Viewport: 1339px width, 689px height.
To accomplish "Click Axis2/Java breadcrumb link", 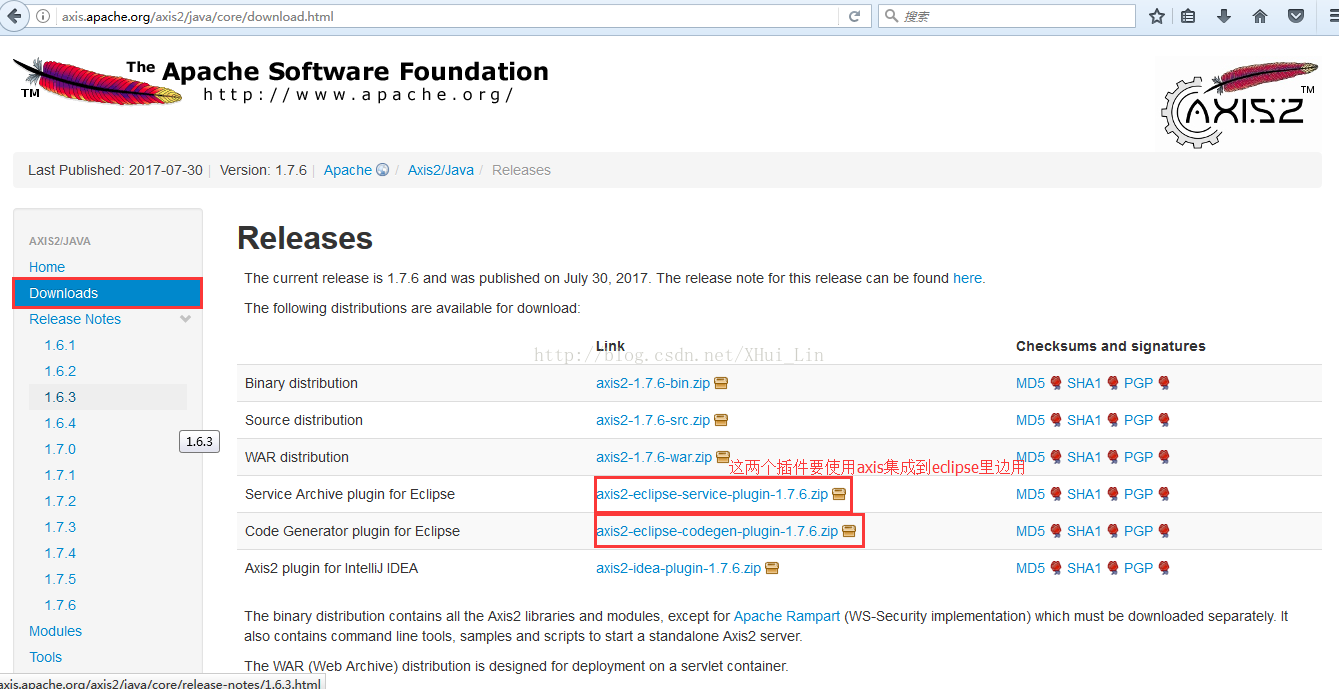I will click(441, 170).
